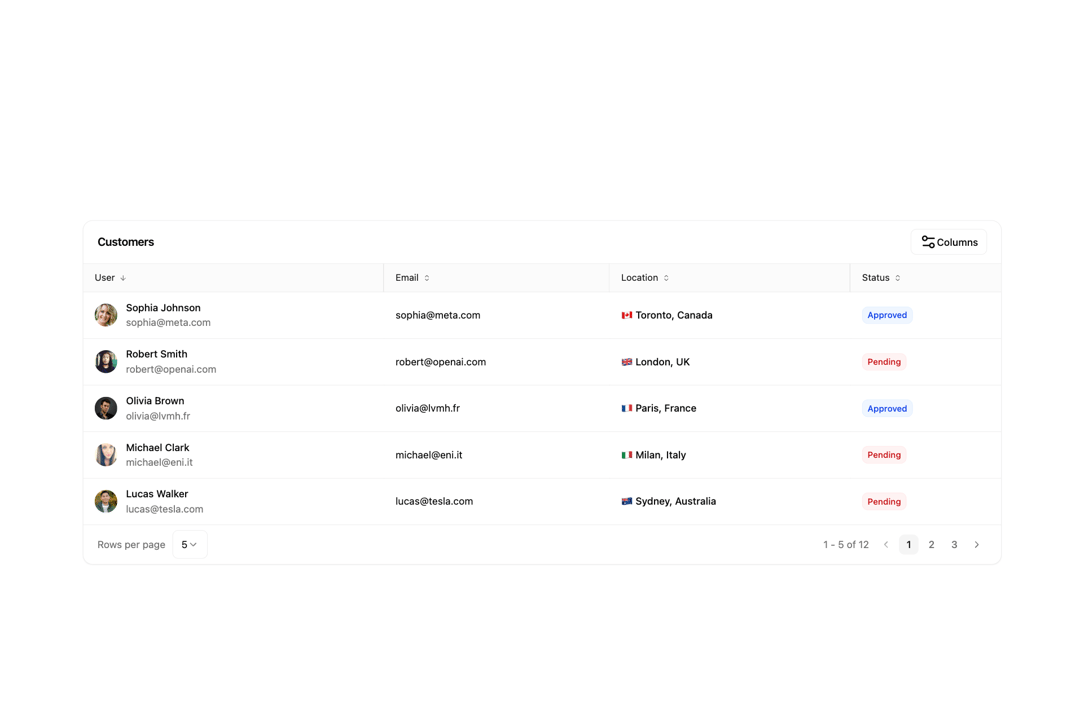Click the UK flag icon
This screenshot has width=1080, height=724.
627,362
